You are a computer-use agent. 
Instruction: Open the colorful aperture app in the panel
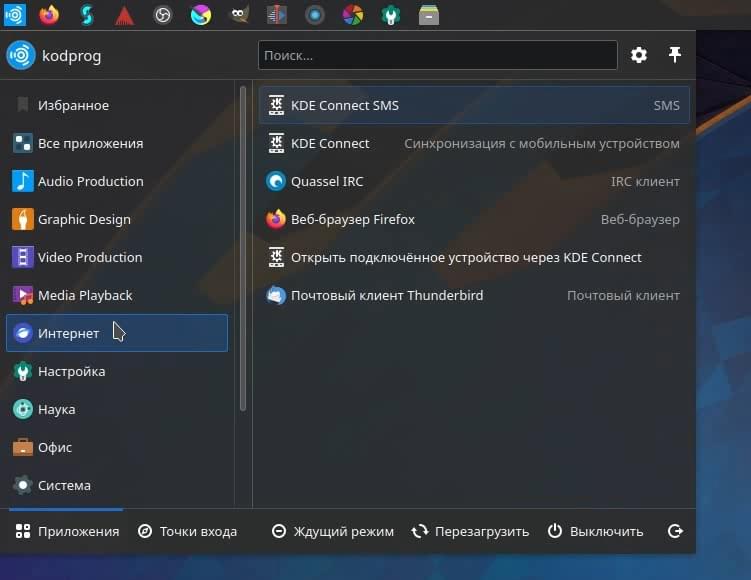(353, 15)
